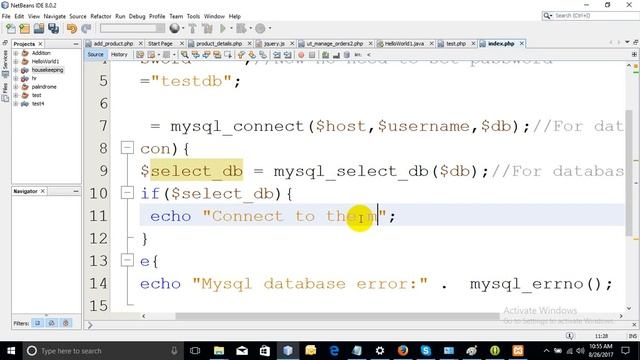Open the Debug menu
The width and height of the screenshot is (640, 360).
pyautogui.click(x=137, y=16)
